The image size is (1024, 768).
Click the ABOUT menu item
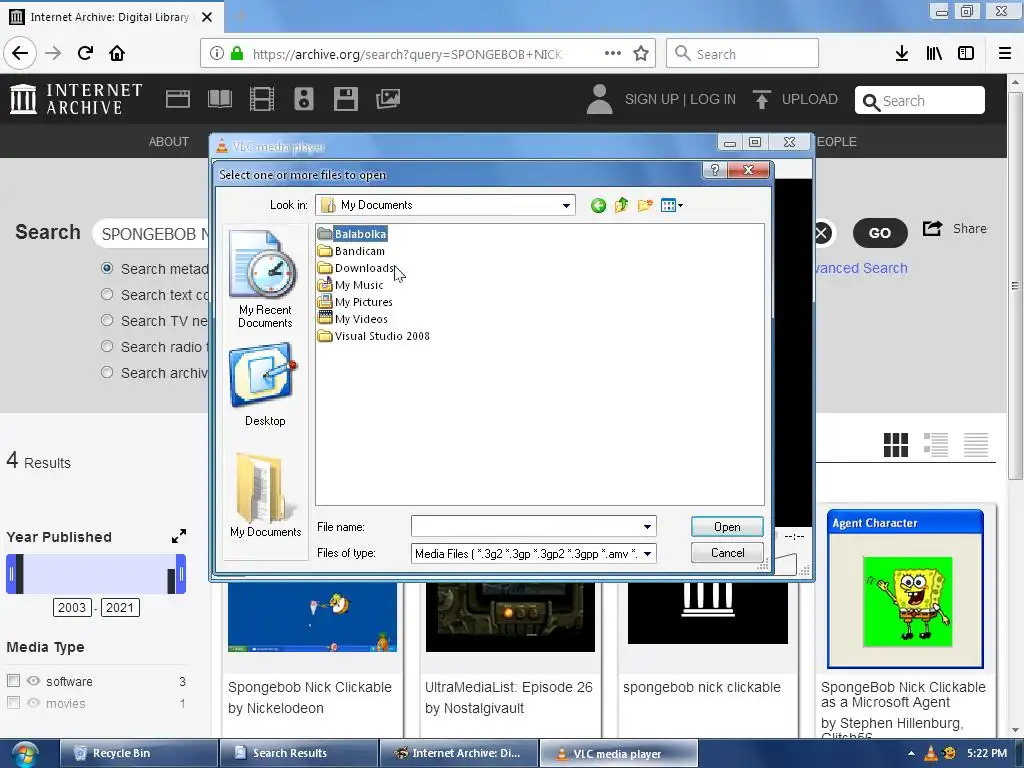[x=168, y=142]
